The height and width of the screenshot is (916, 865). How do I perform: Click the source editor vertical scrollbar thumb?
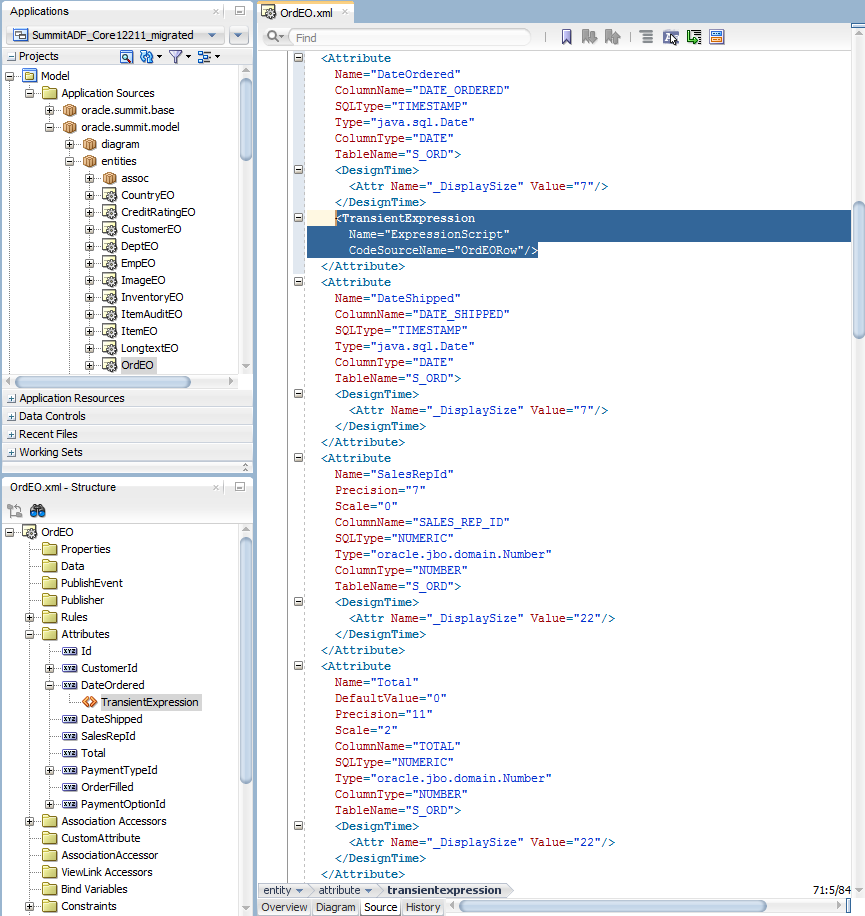point(859,270)
